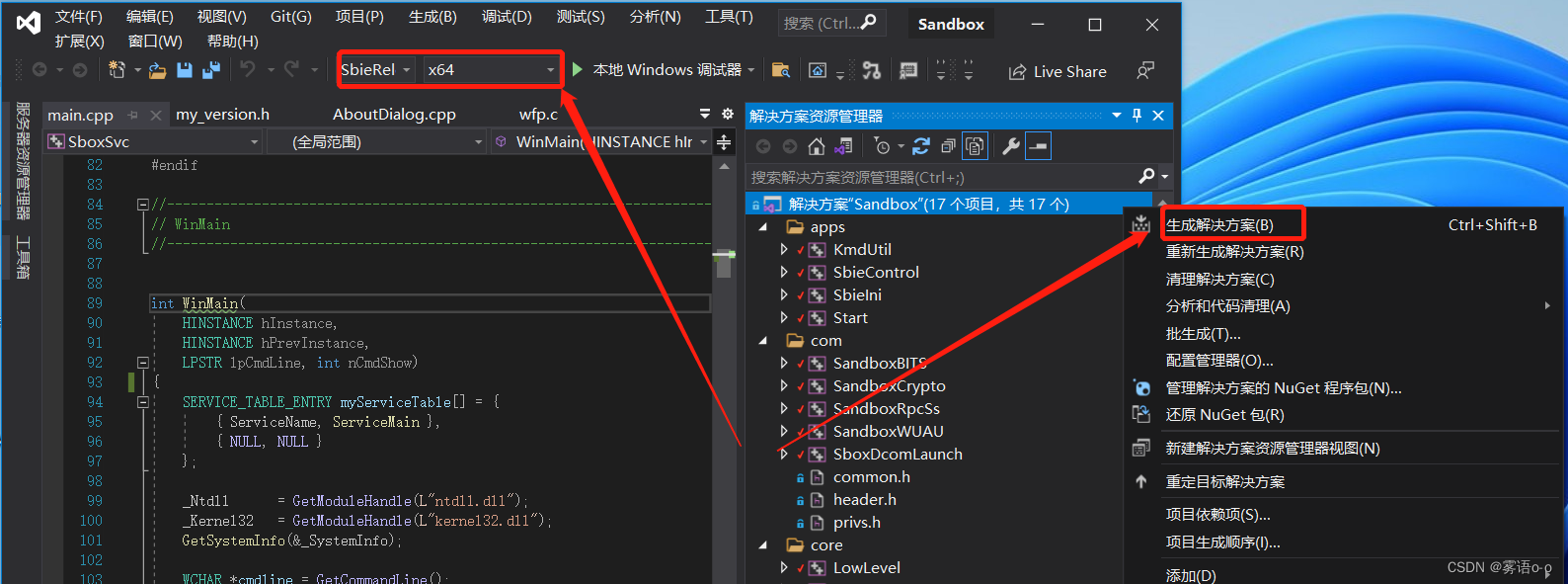Click the Live Share icon

(1017, 71)
